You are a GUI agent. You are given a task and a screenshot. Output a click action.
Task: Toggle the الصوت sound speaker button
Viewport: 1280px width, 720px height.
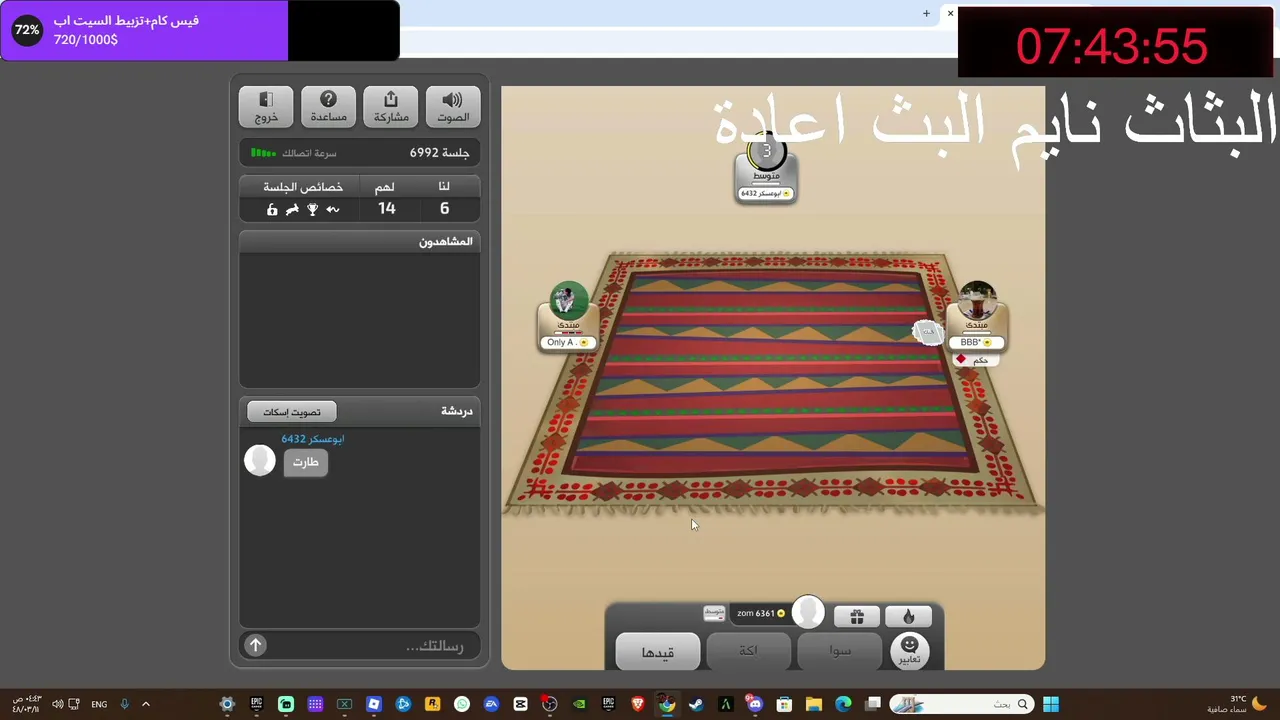[x=453, y=107]
